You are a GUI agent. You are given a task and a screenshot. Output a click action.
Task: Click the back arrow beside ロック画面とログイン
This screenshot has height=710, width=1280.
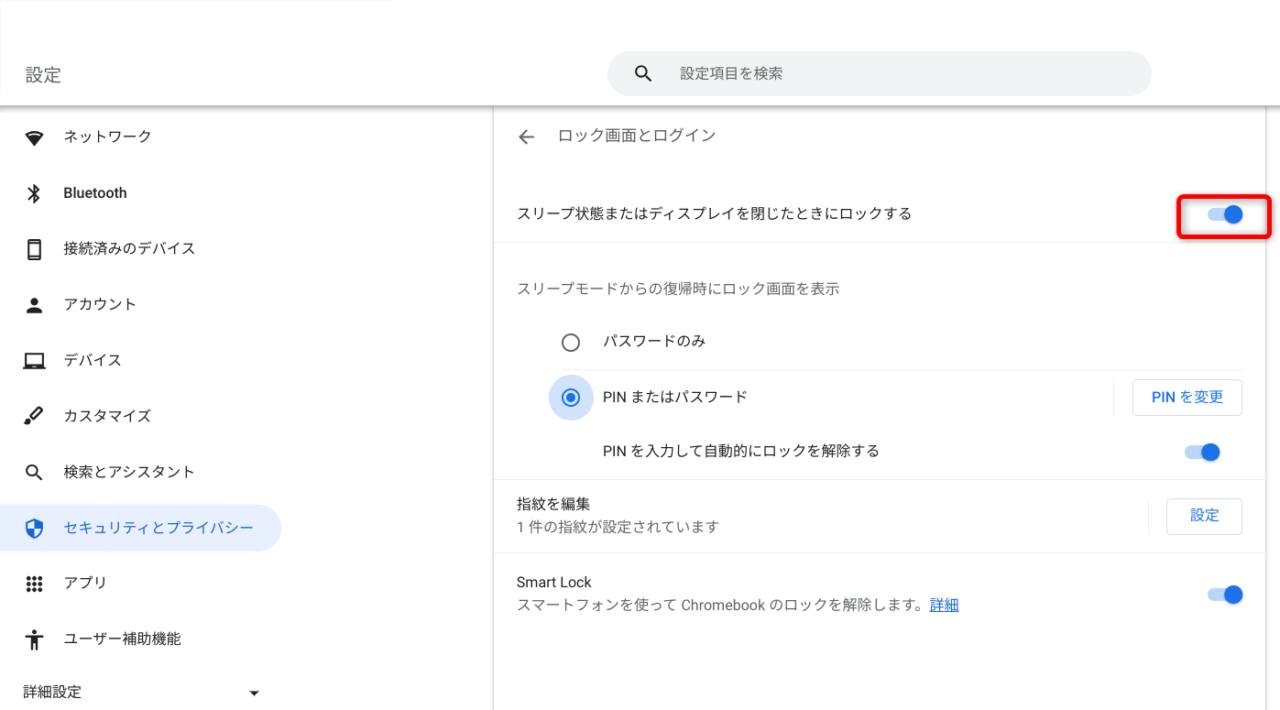point(526,137)
